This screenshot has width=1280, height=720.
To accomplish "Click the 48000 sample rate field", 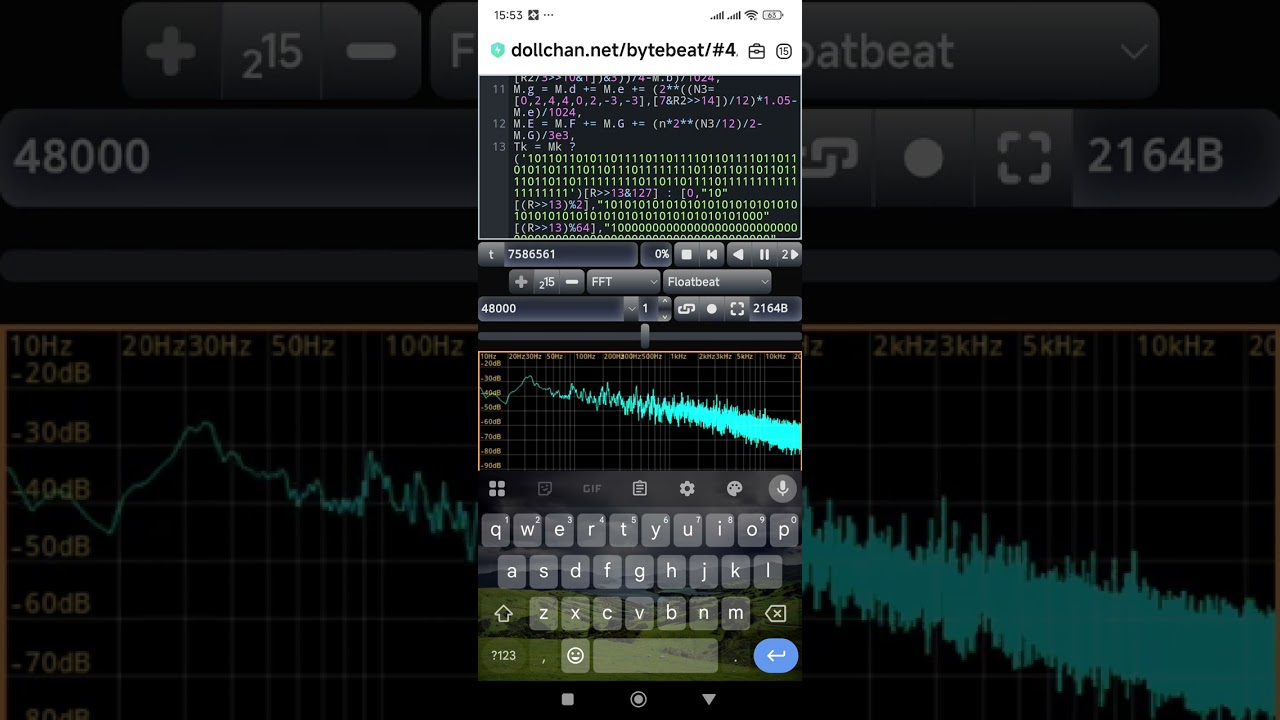I will [551, 308].
